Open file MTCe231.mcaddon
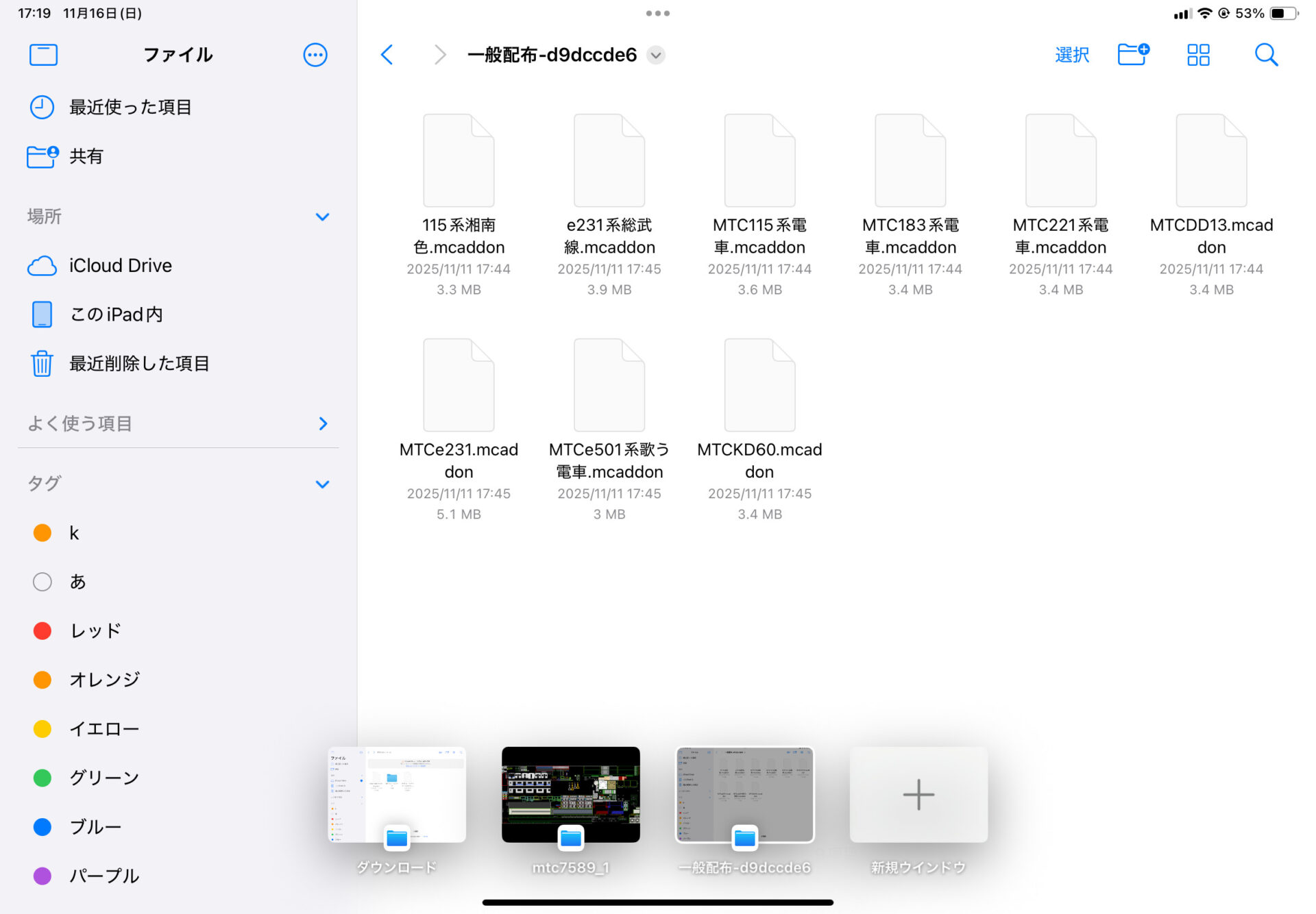This screenshot has height=914, width=1316. [x=459, y=386]
